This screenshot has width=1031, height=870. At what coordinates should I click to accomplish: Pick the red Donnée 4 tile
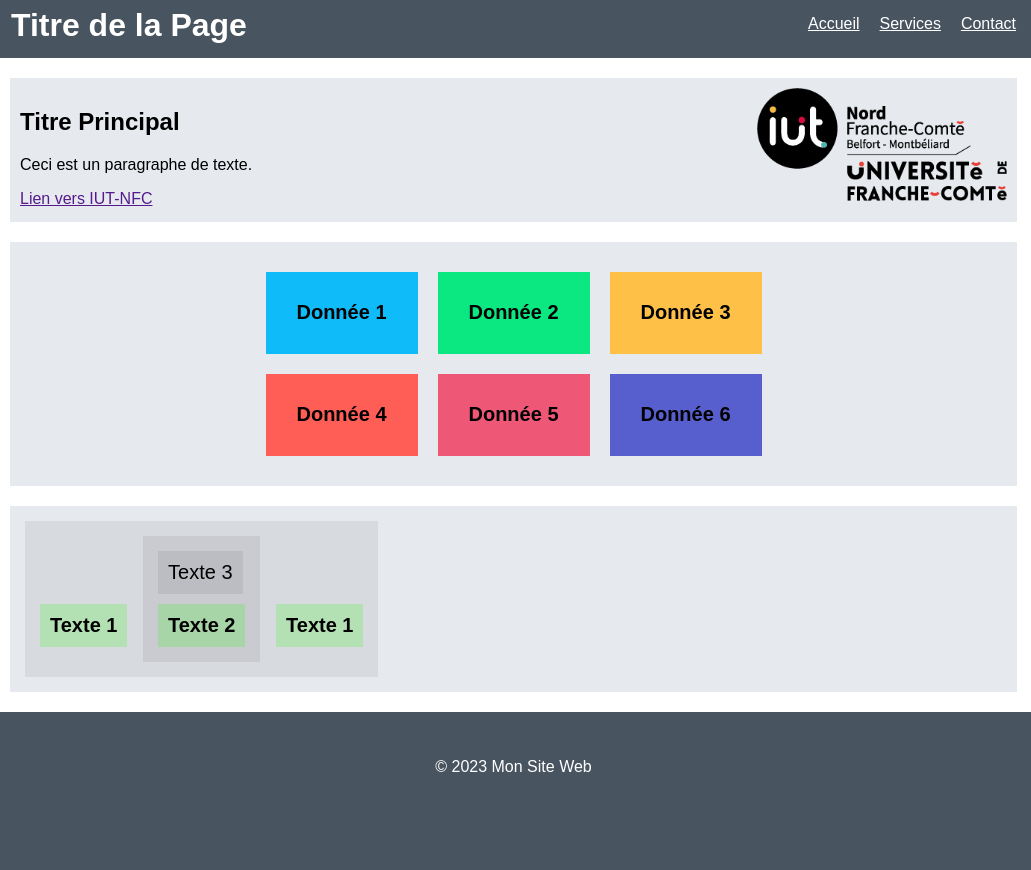click(342, 415)
